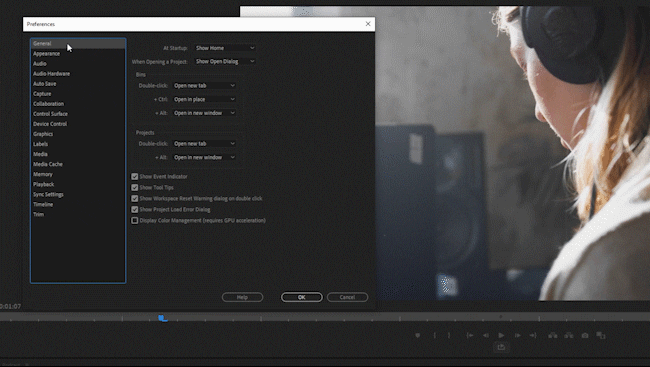
Task: Close the Preferences dialog
Action: 368,24
